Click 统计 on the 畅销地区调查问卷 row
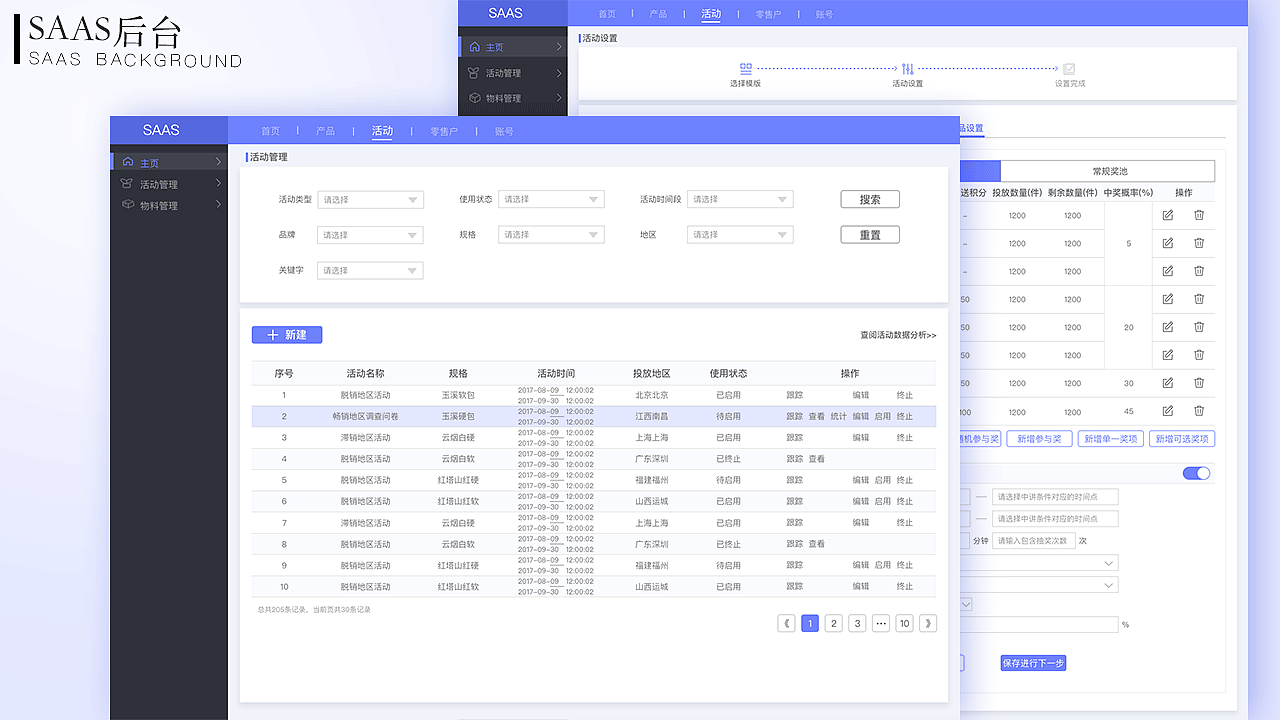 838,416
